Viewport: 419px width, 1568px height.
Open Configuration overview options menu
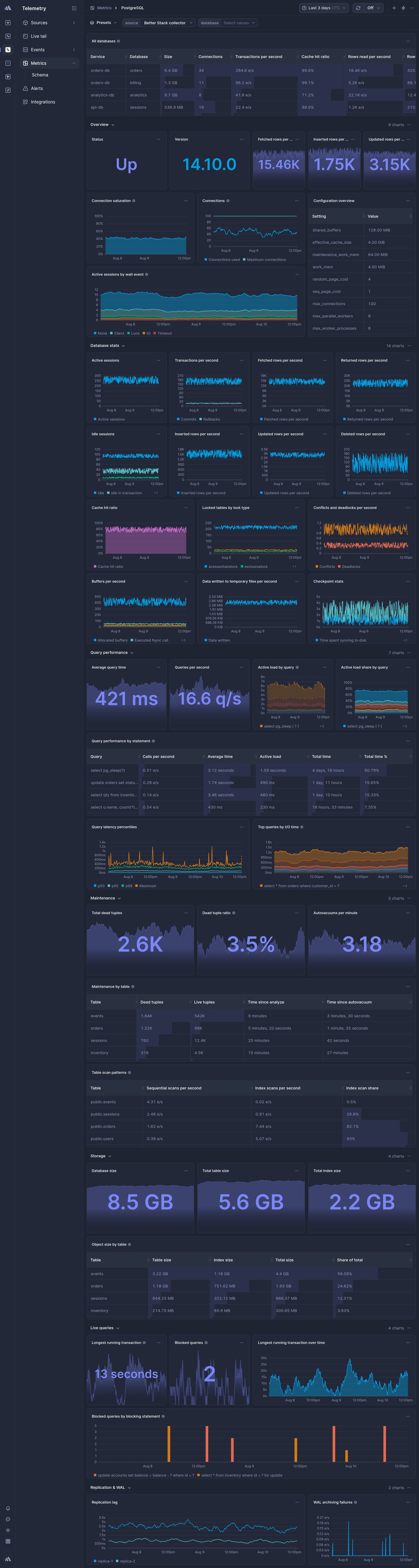pyautogui.click(x=408, y=201)
